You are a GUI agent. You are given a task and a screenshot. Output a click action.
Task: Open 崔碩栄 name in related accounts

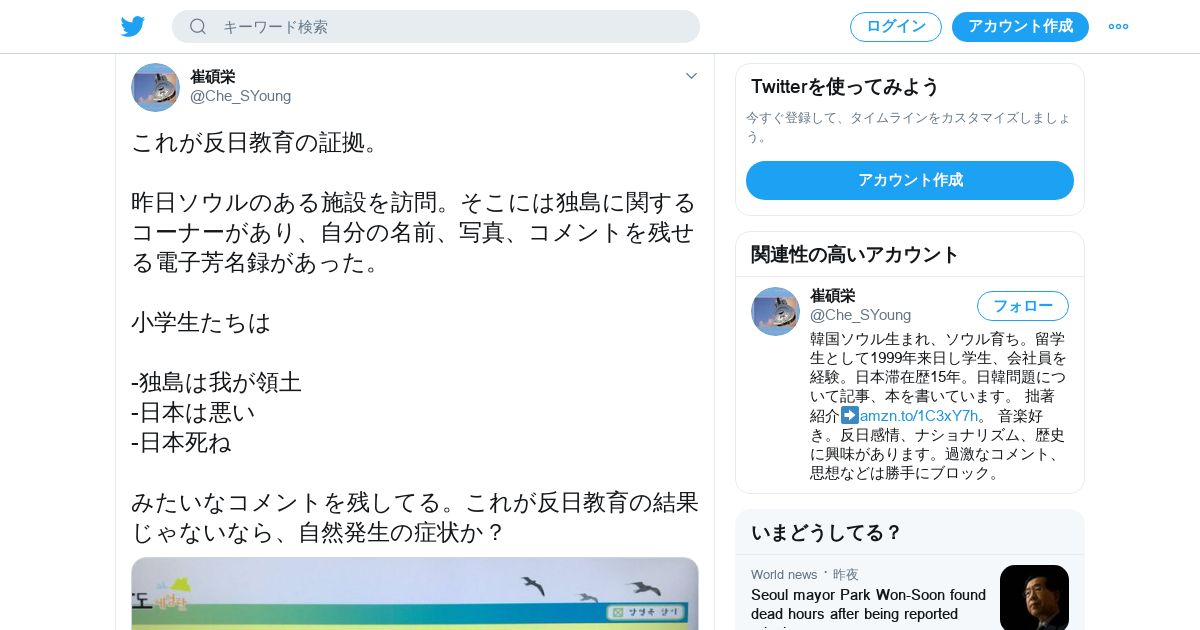(x=832, y=296)
